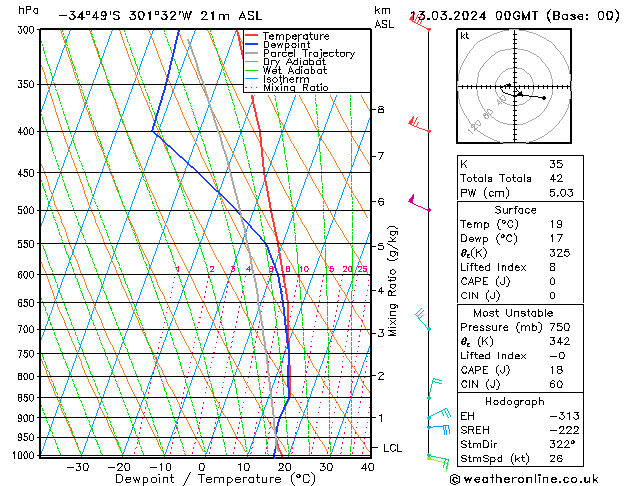The height and width of the screenshot is (486, 629).
Task: Click the Hodograph section heading
Action: (515, 402)
